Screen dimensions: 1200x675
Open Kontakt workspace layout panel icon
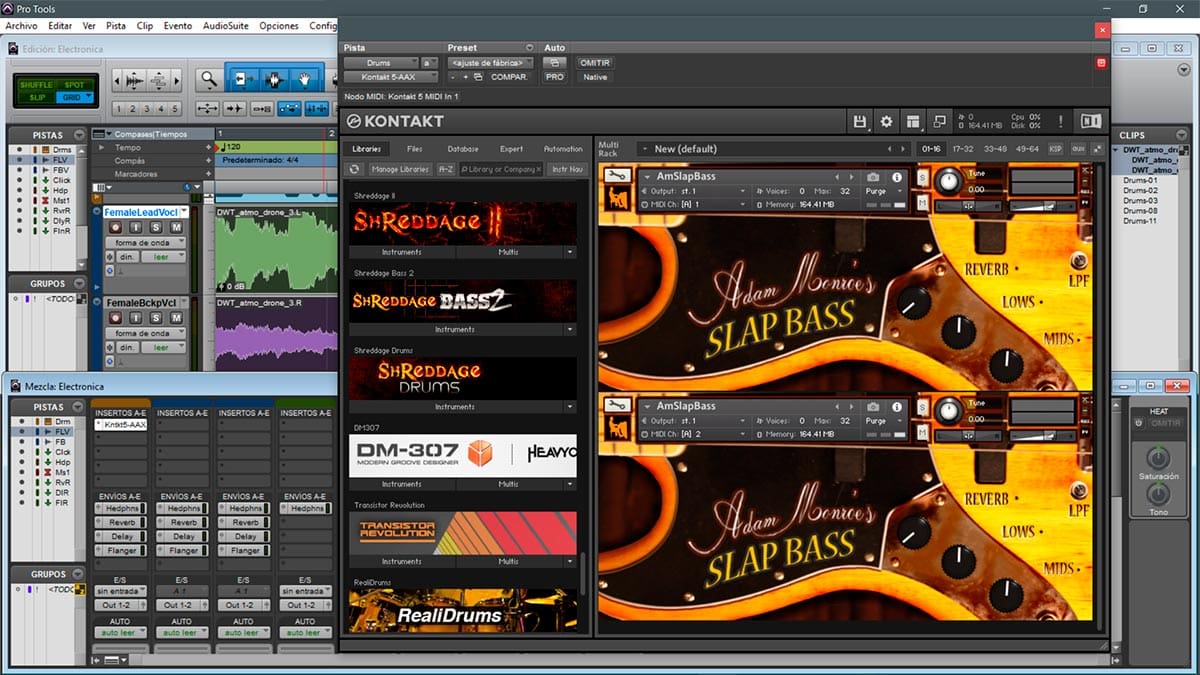click(x=913, y=121)
